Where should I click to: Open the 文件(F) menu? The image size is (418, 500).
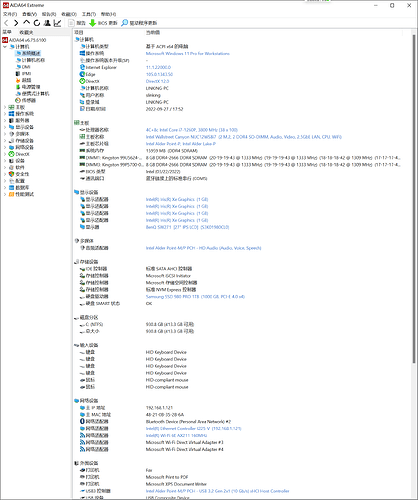click(10, 14)
